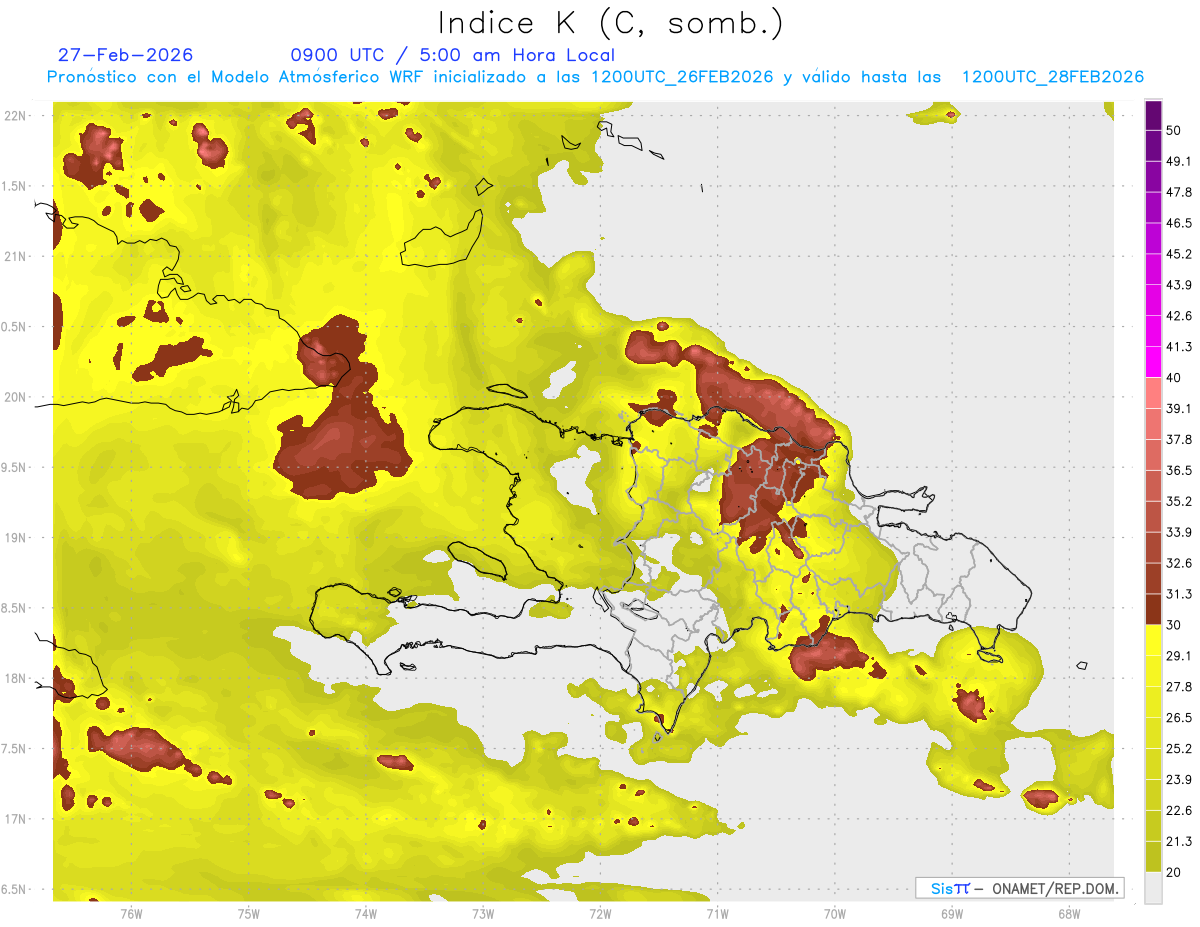Click the '70W' longitude axis label
Image resolution: width=1200 pixels, height=927 pixels.
[834, 913]
